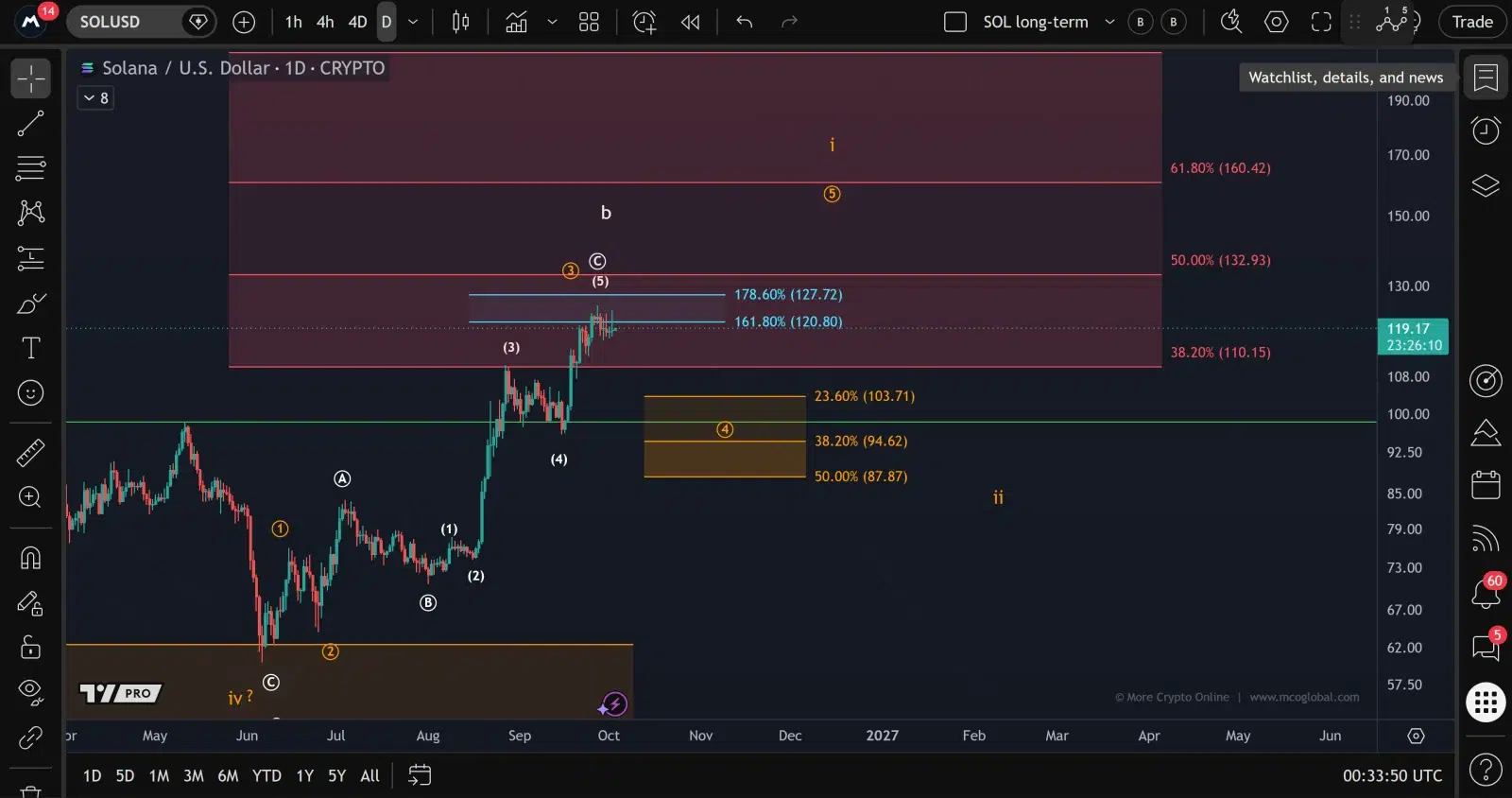
Task: Toggle magnet mode for drawings
Action: 31,558
